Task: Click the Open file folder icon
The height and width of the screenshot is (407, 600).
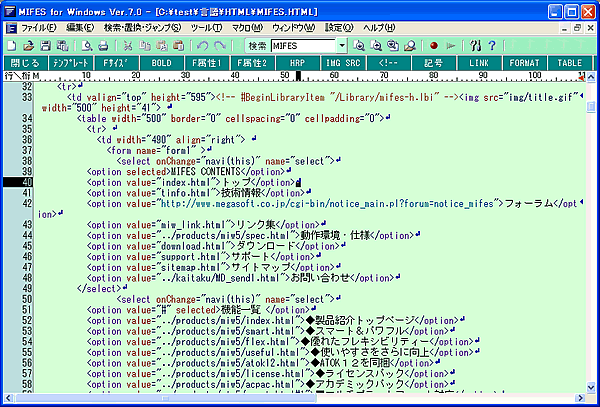Action: tap(28, 46)
